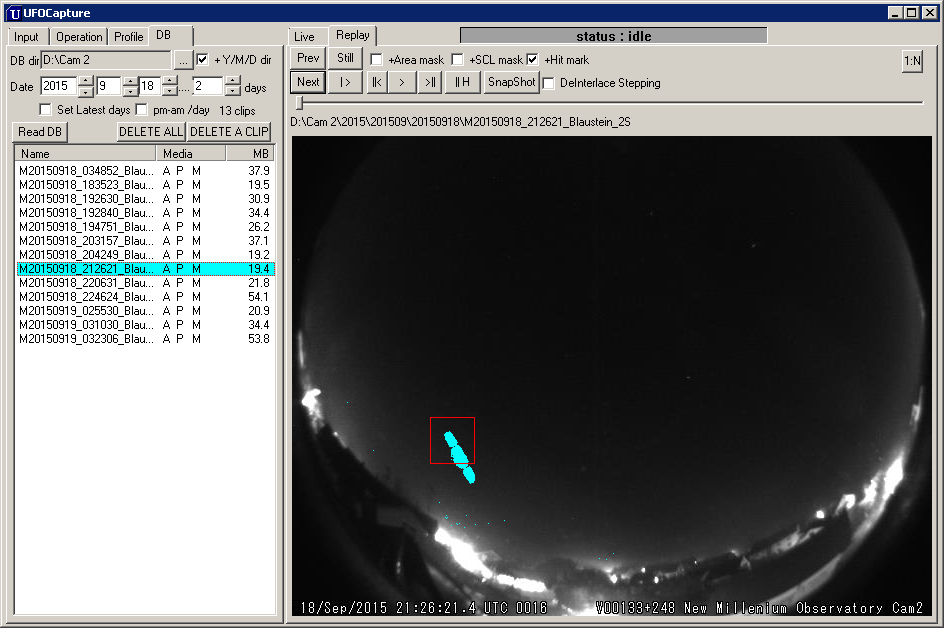Select highlighted clip M20150918_212621_Blau...

point(145,269)
